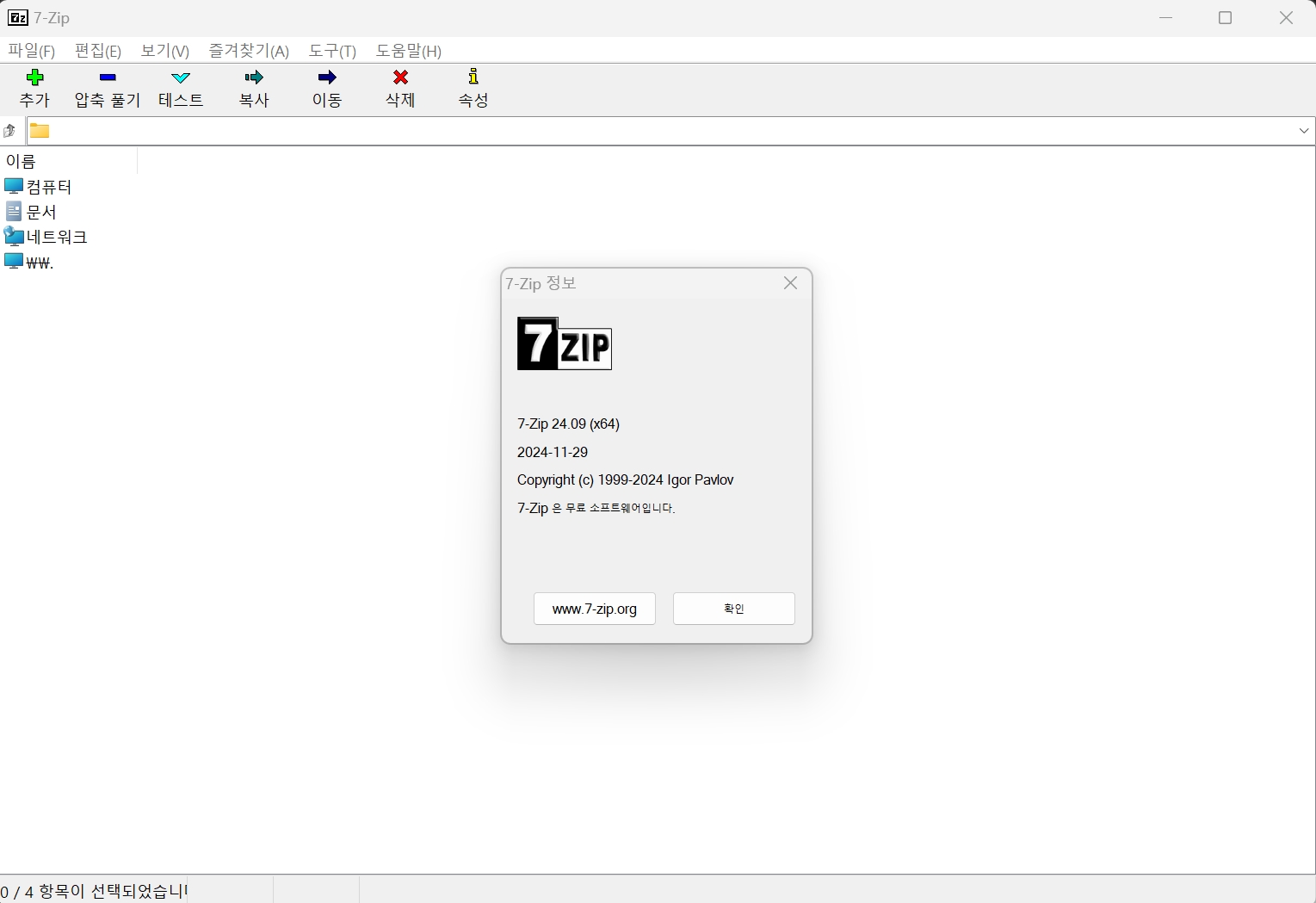Click the 이름 column header
This screenshot has width=1316, height=903.
pyautogui.click(x=69, y=161)
